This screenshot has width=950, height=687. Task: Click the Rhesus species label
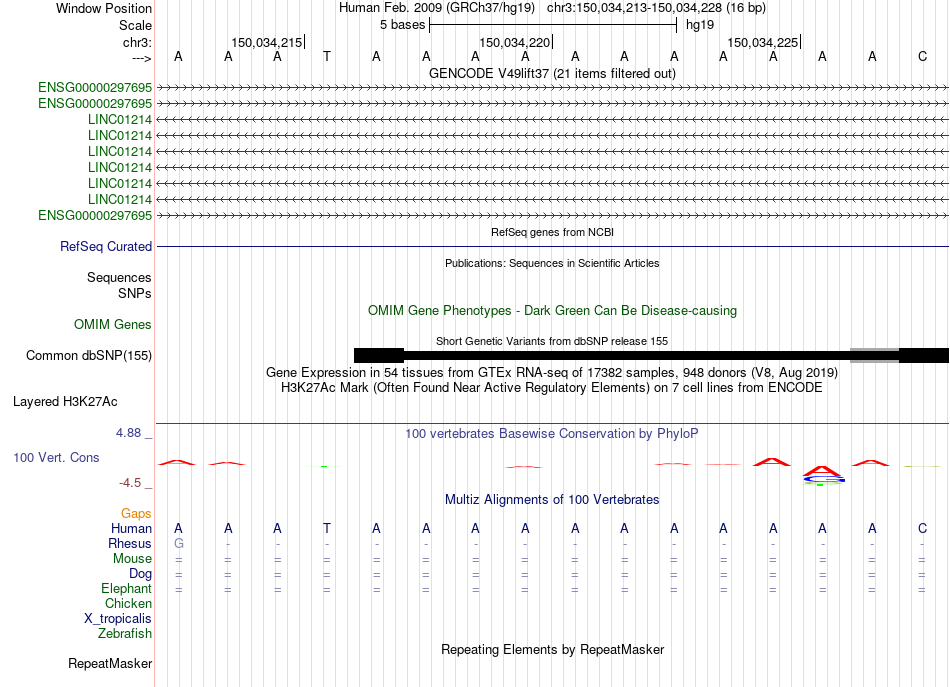pyautogui.click(x=130, y=543)
